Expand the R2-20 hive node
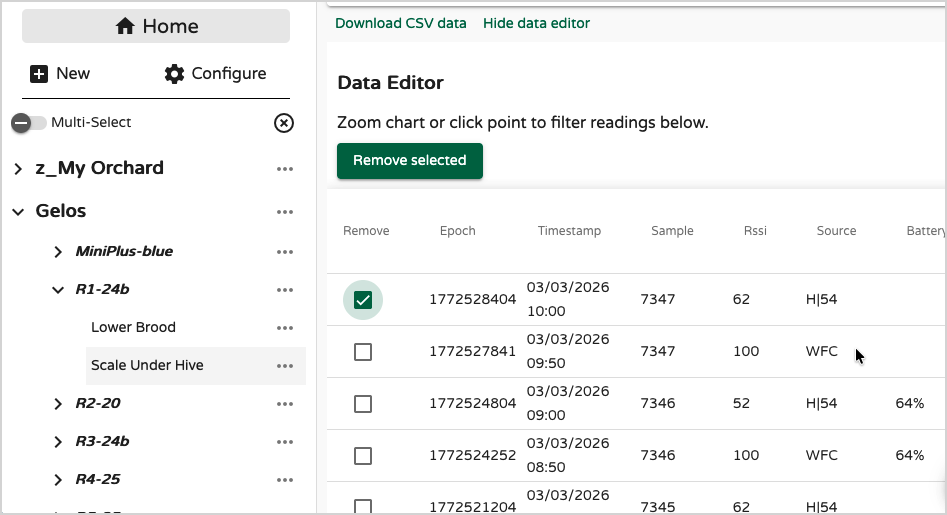947x515 pixels. [58, 404]
